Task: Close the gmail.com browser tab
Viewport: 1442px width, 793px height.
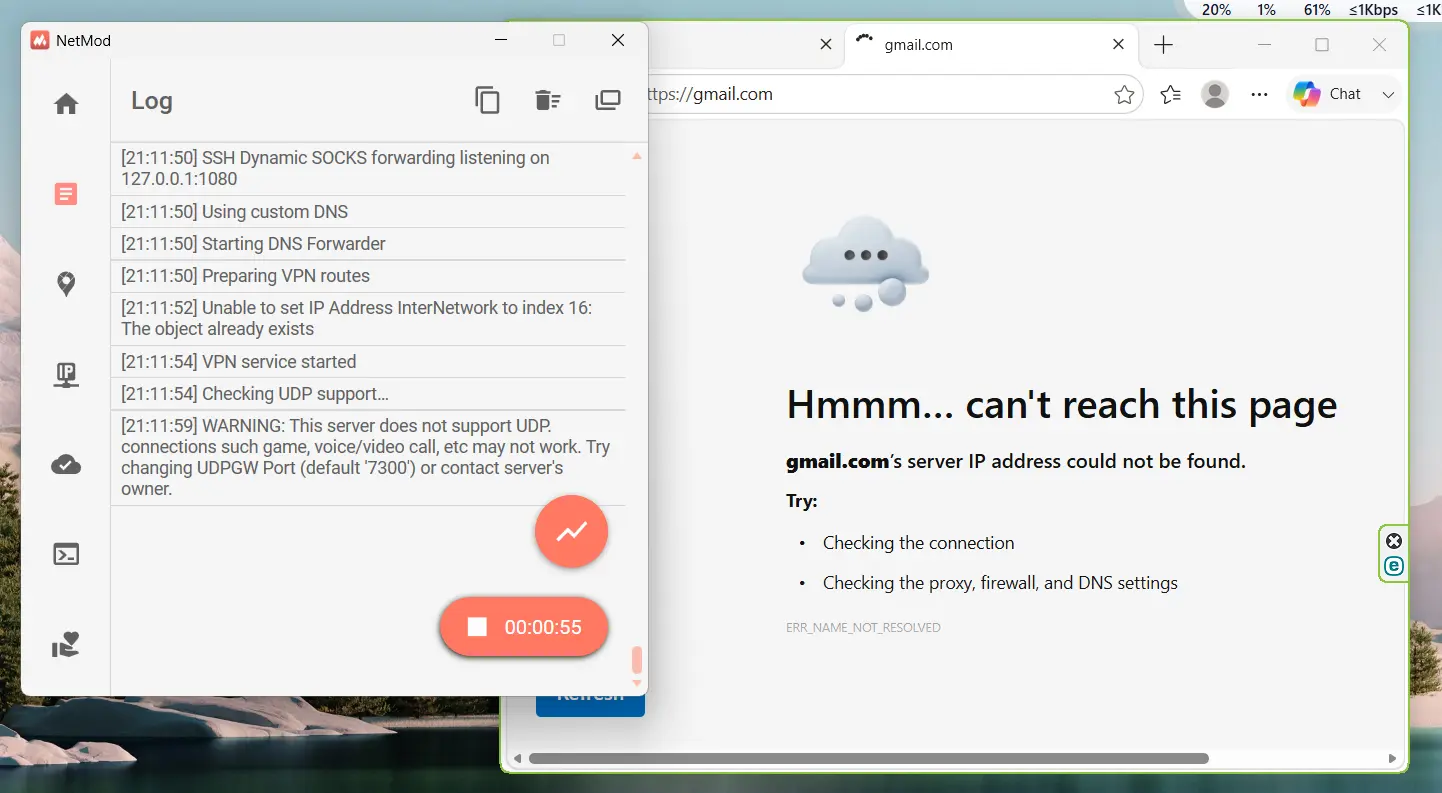Action: 1119,45
